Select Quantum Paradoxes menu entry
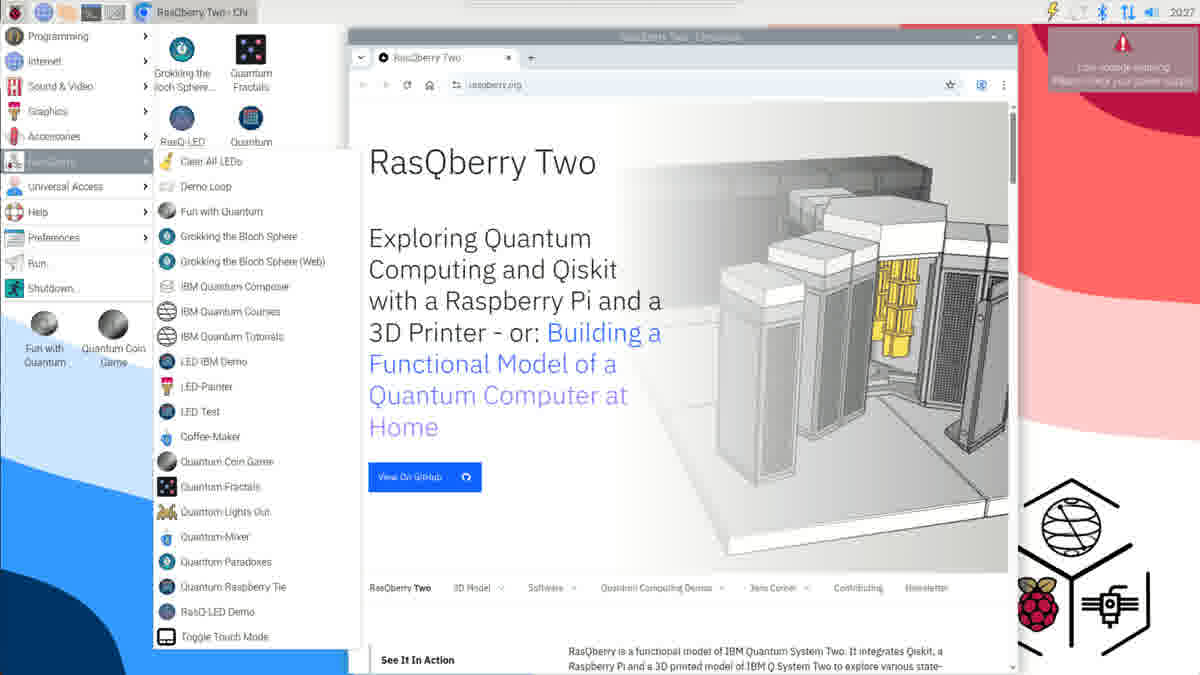 click(x=257, y=561)
